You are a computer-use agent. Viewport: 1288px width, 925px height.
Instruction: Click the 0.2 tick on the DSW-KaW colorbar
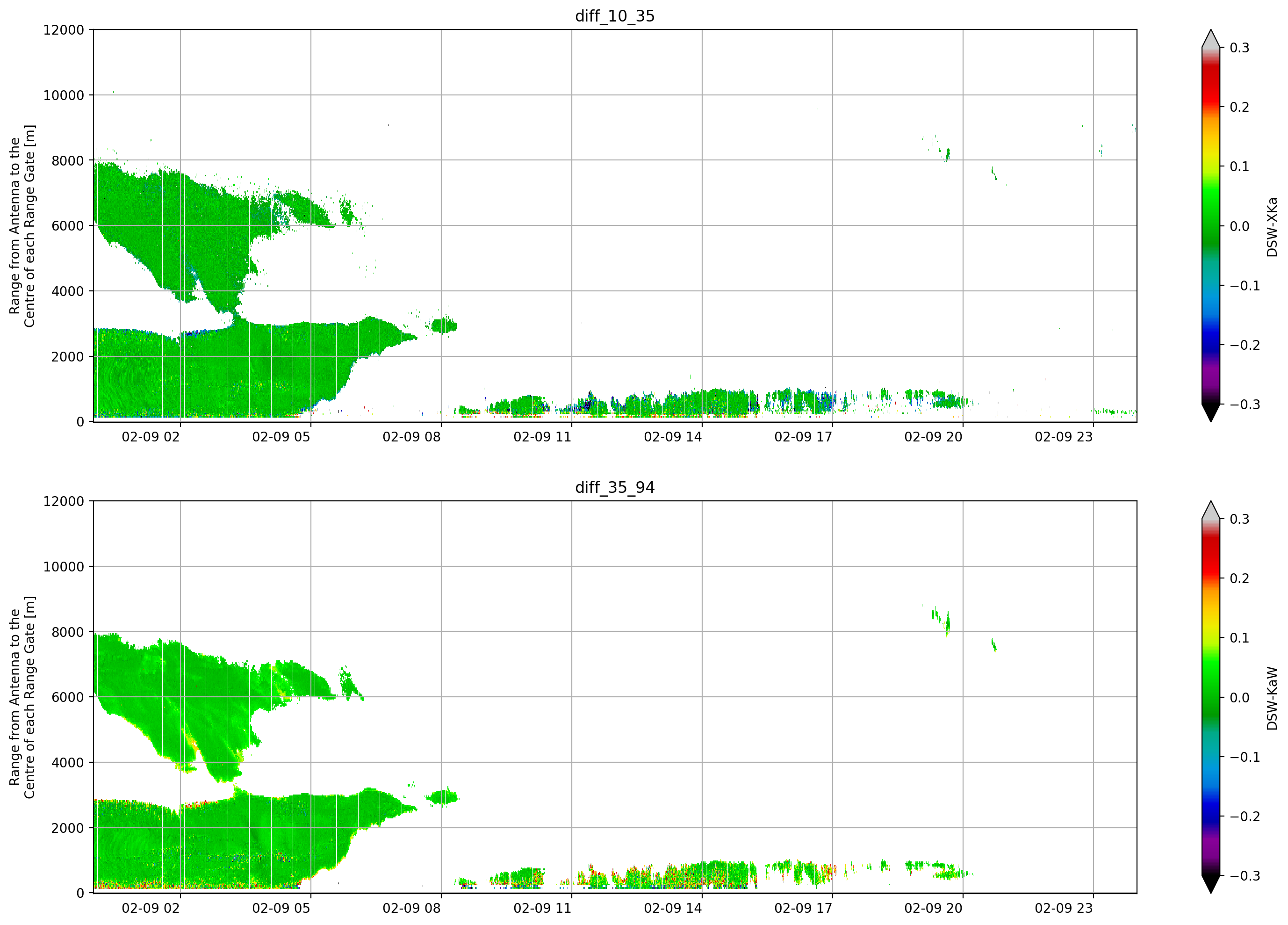(x=1240, y=578)
